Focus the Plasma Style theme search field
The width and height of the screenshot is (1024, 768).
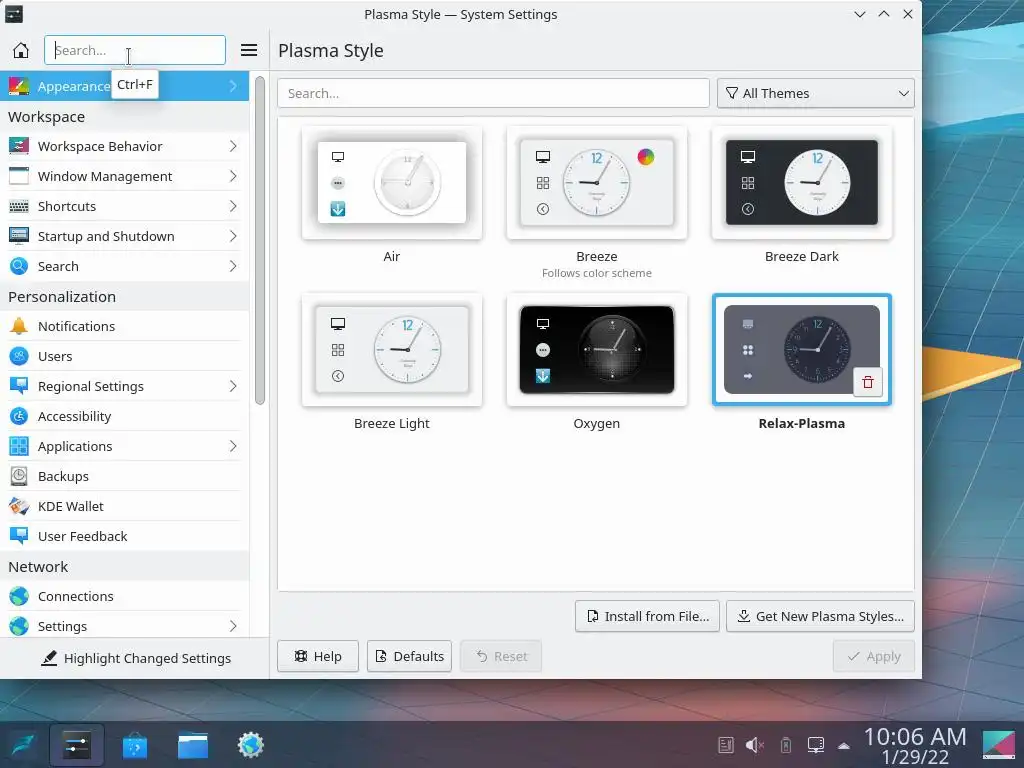pos(494,93)
